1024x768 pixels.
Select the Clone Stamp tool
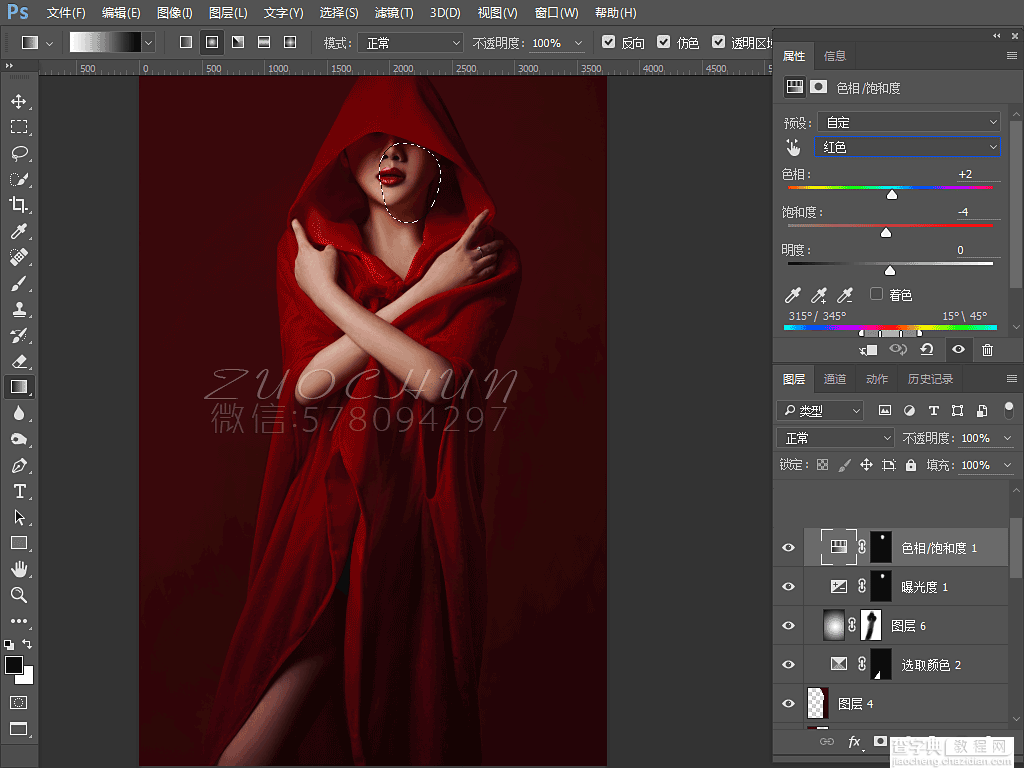(18, 309)
